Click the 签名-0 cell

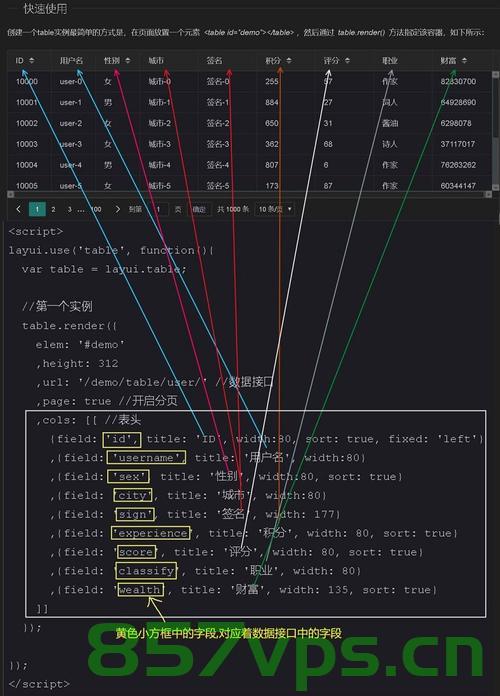pyautogui.click(x=218, y=81)
